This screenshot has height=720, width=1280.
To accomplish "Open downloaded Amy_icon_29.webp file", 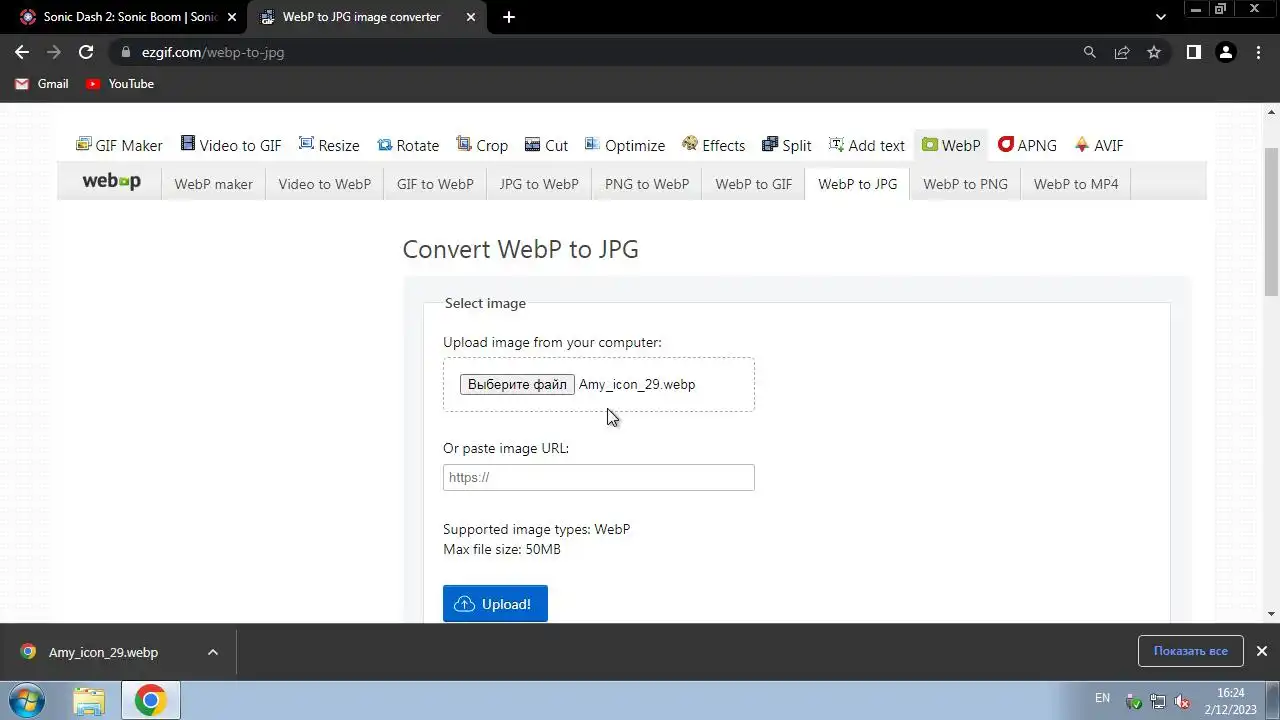I will 103,652.
